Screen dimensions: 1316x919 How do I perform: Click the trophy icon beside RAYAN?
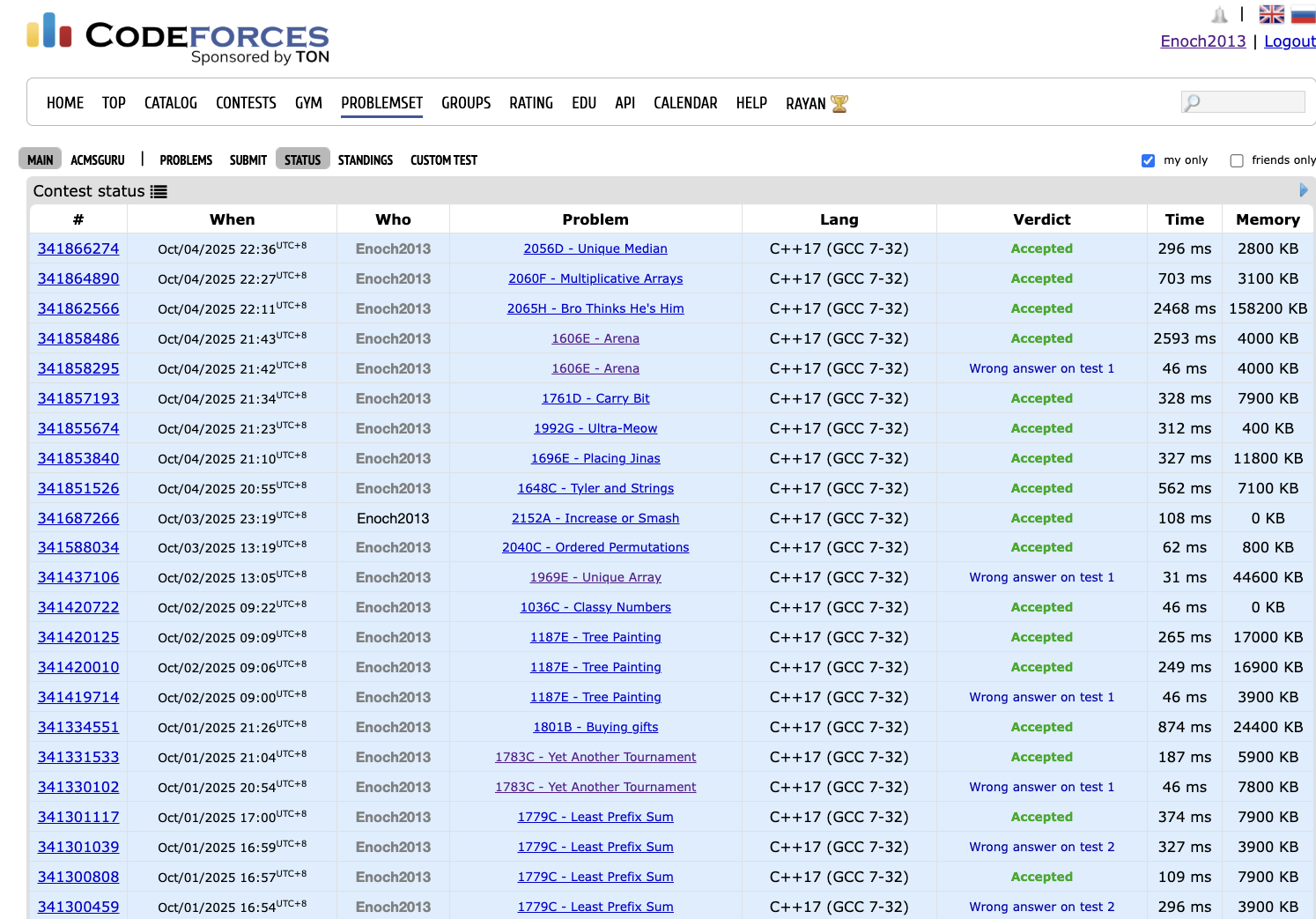[839, 104]
